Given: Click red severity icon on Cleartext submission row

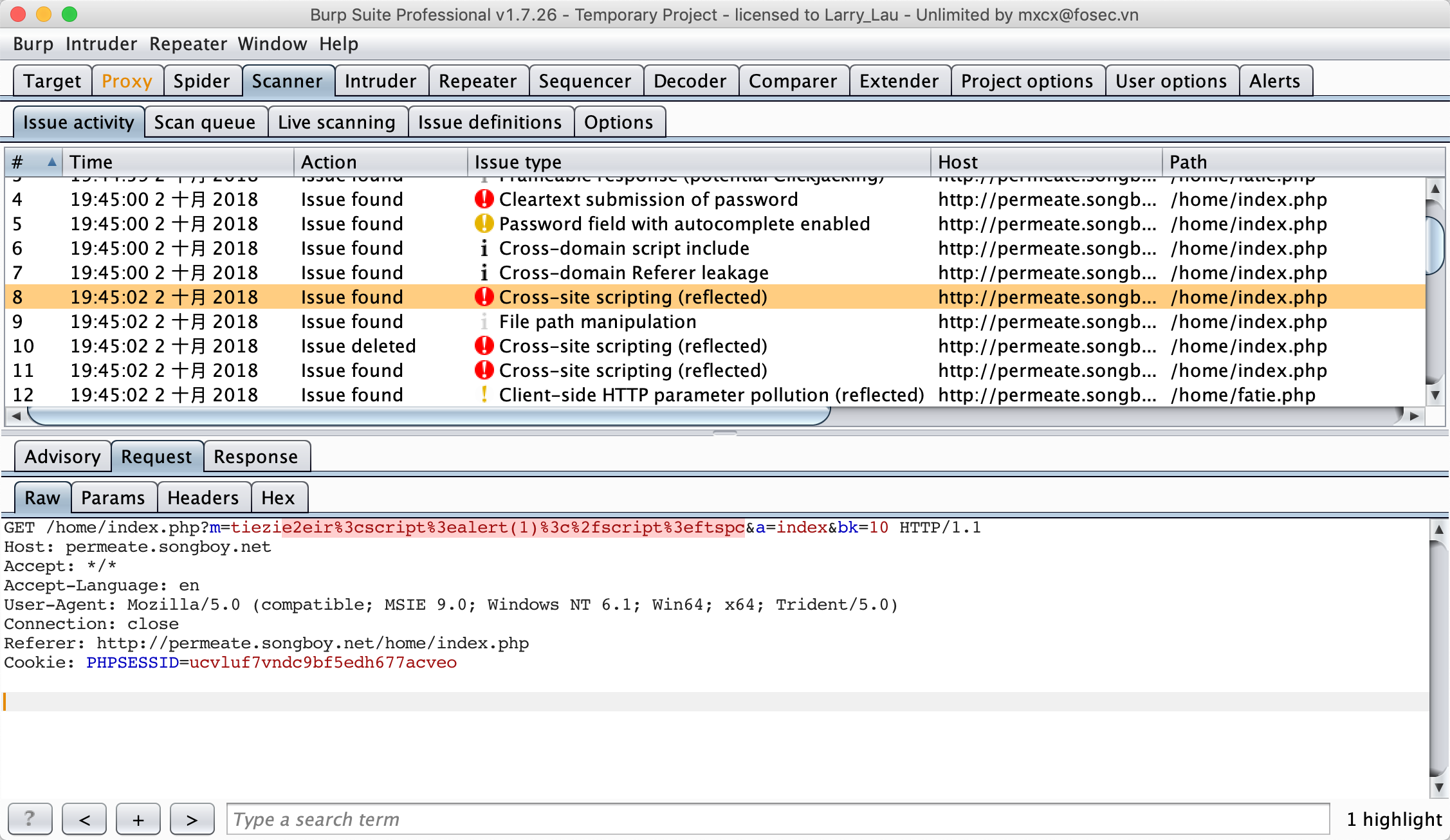Looking at the screenshot, I should pos(484,199).
